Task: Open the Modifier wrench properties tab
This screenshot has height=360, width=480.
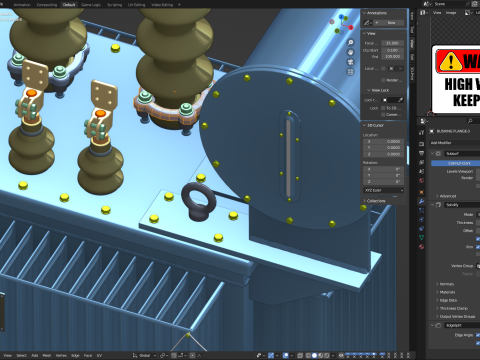Action: (421, 201)
